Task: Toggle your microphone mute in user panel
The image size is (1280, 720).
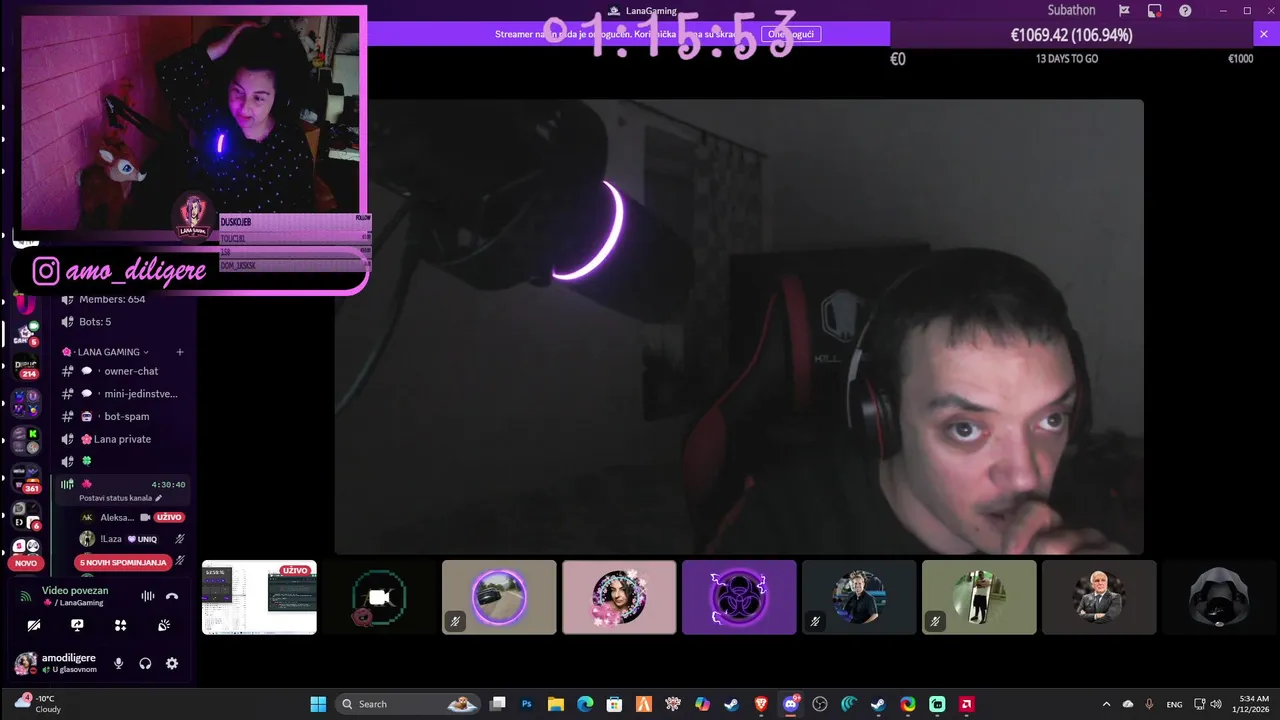Action: click(x=118, y=663)
